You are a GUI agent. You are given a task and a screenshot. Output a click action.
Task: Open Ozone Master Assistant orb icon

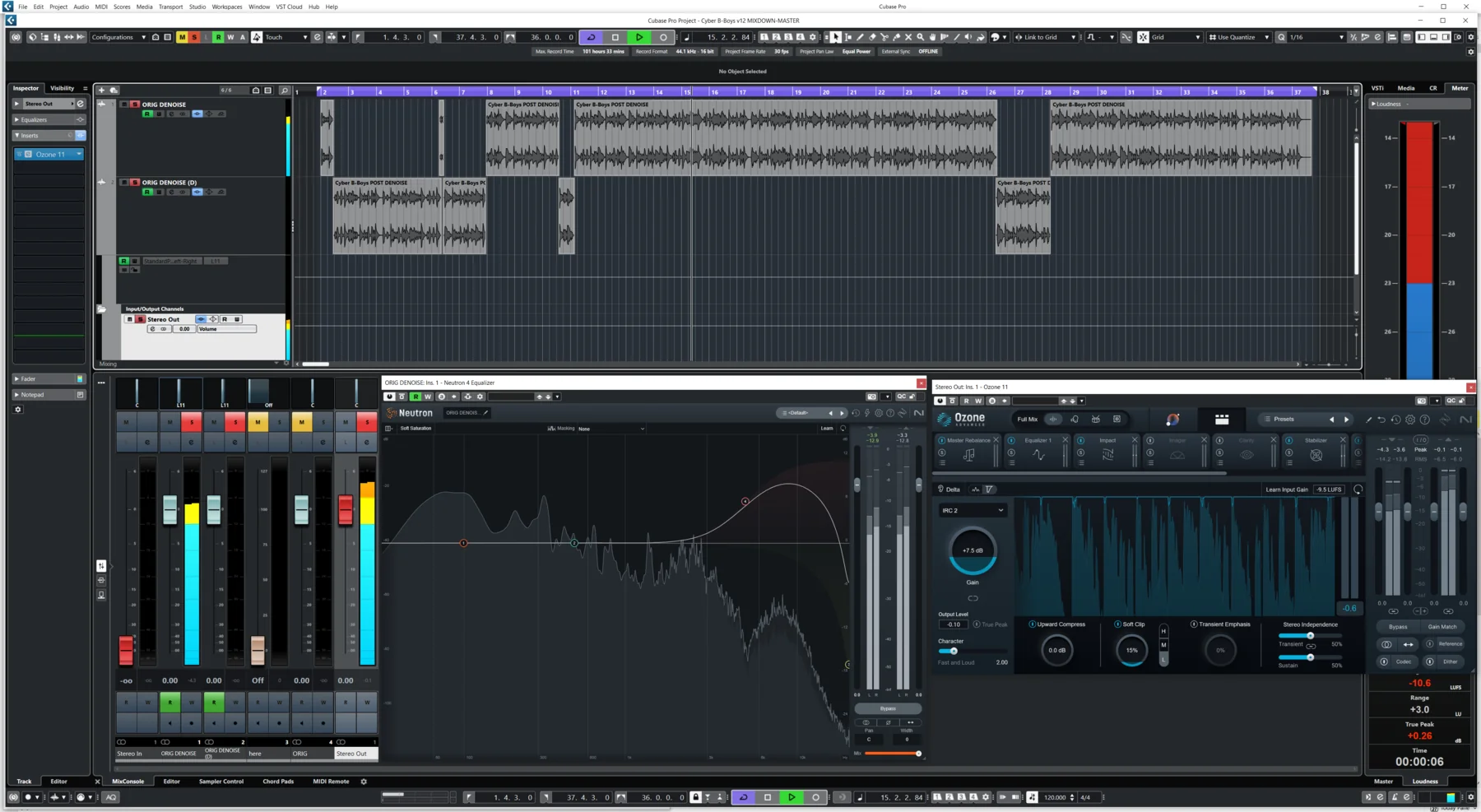click(x=1172, y=420)
